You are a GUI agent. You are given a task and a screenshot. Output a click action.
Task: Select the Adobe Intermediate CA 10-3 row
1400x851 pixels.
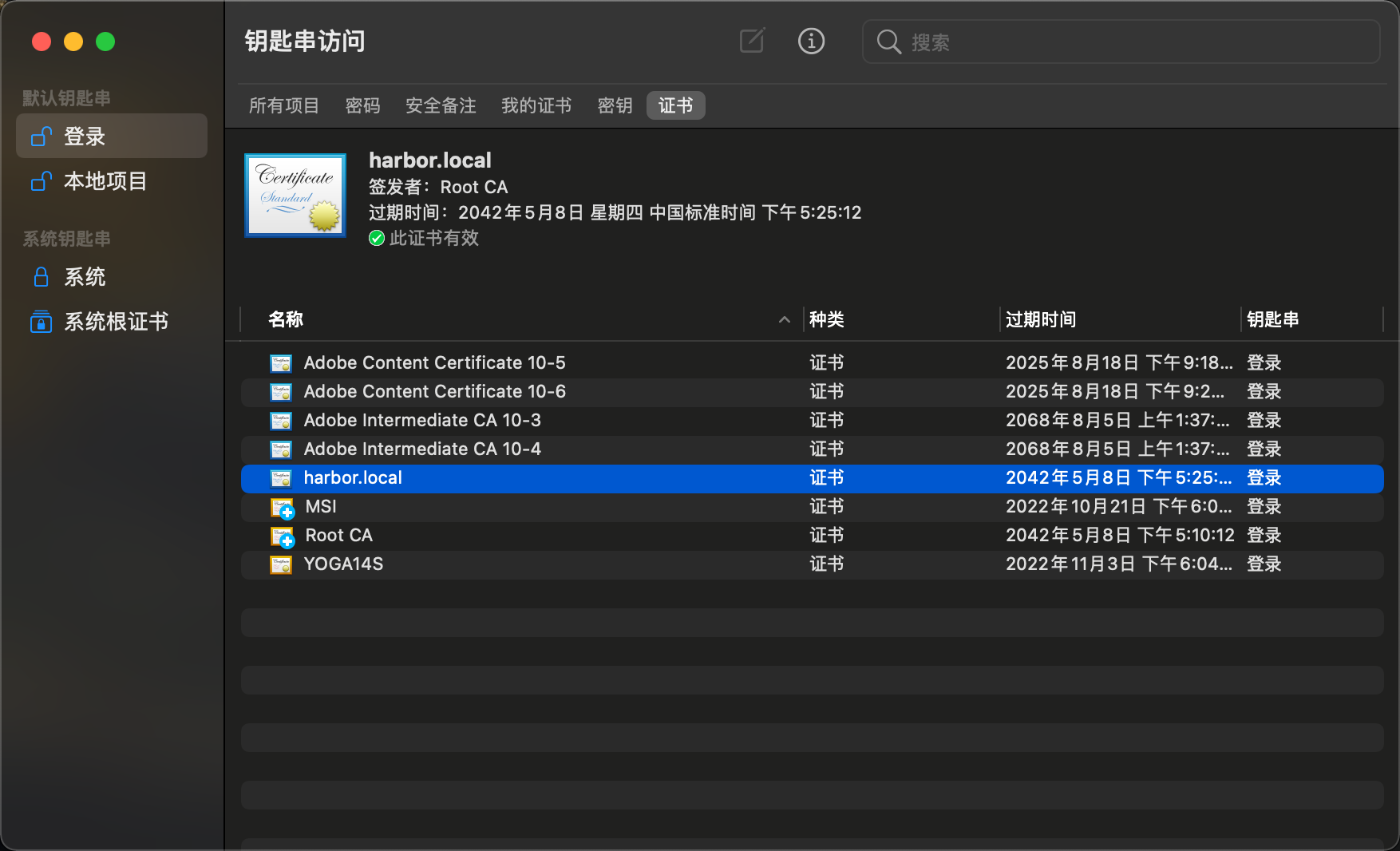422,420
